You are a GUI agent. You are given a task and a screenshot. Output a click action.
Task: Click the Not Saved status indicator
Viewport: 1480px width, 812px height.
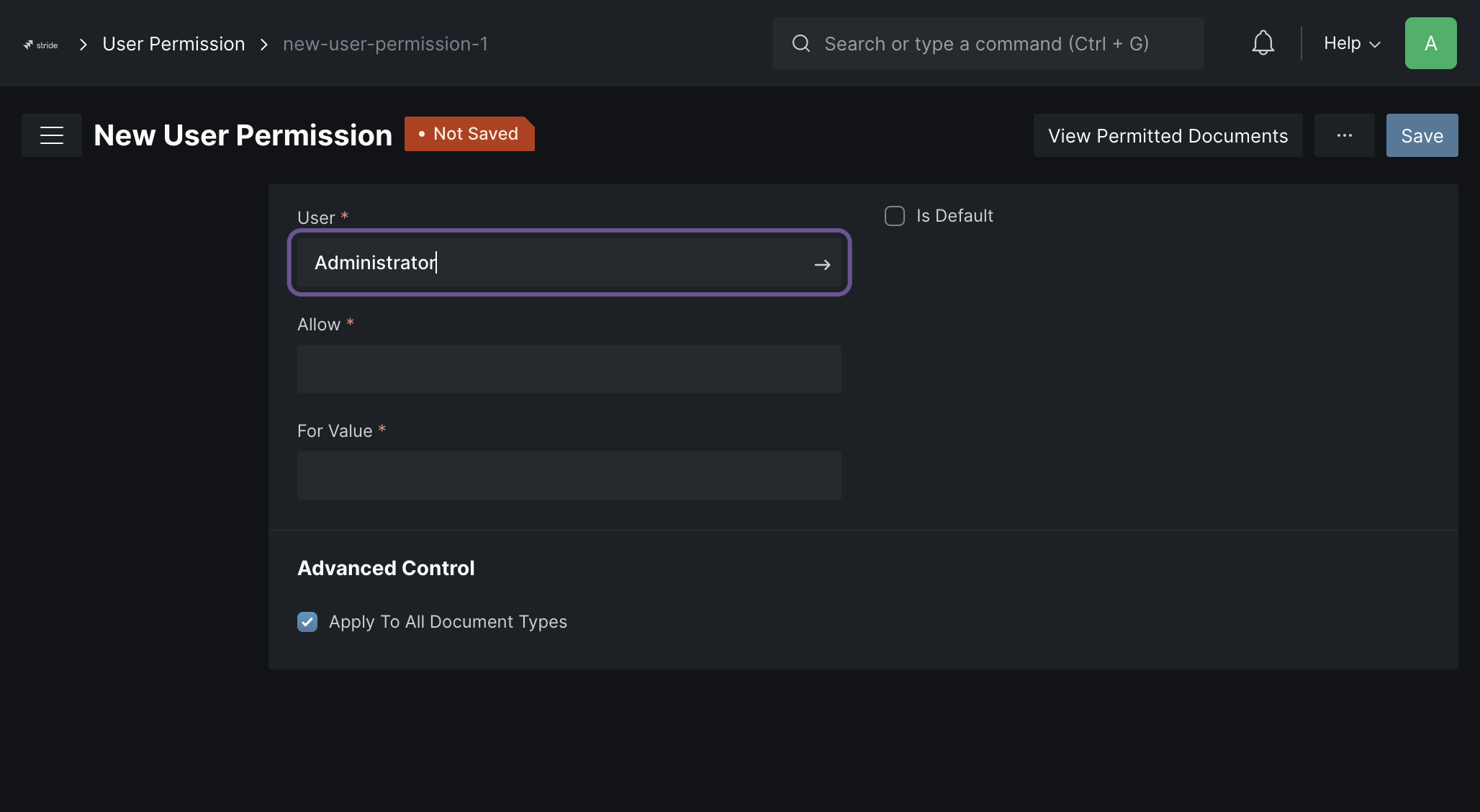(469, 134)
